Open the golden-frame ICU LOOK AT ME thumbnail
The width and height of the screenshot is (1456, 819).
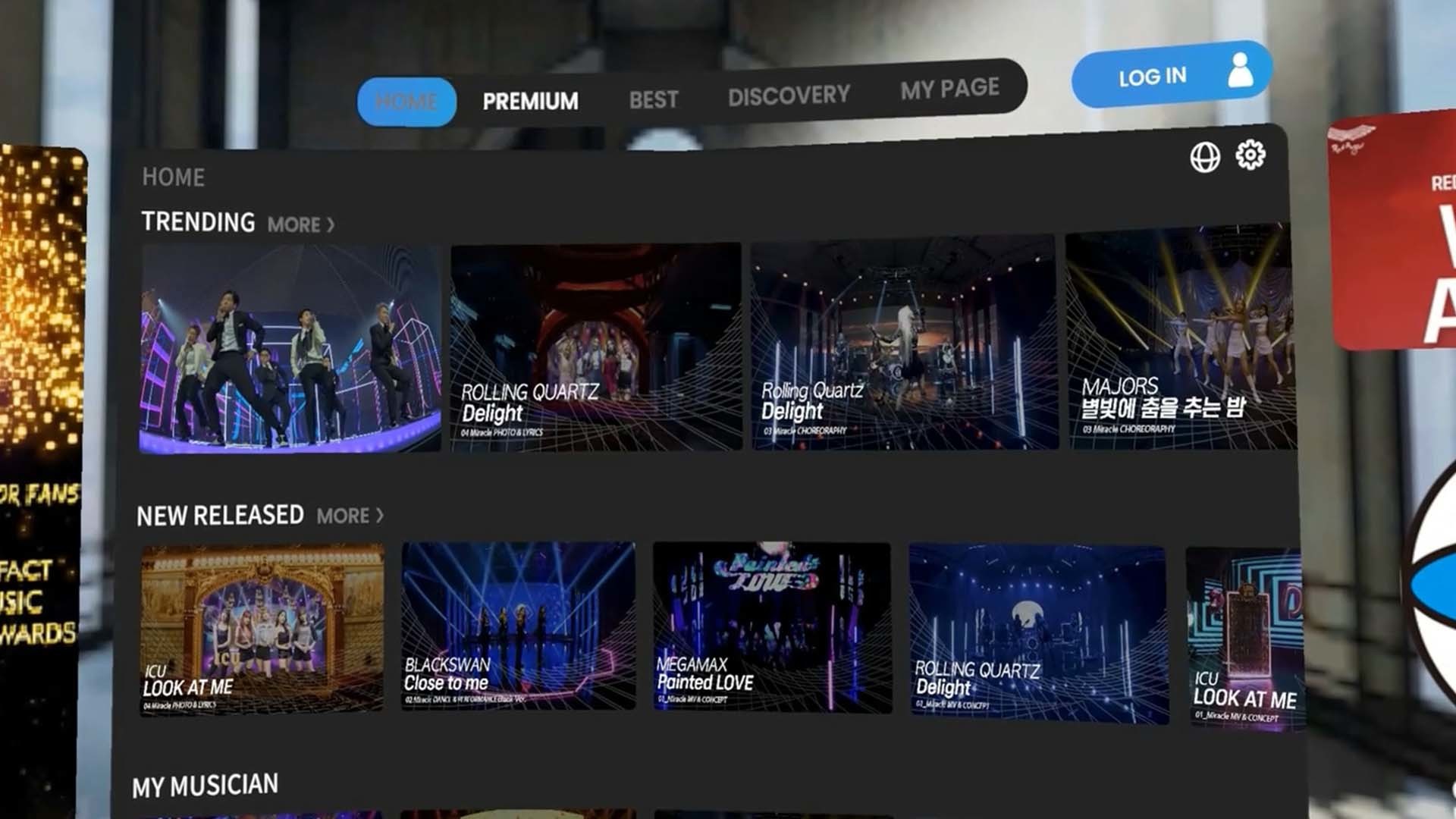tap(262, 629)
